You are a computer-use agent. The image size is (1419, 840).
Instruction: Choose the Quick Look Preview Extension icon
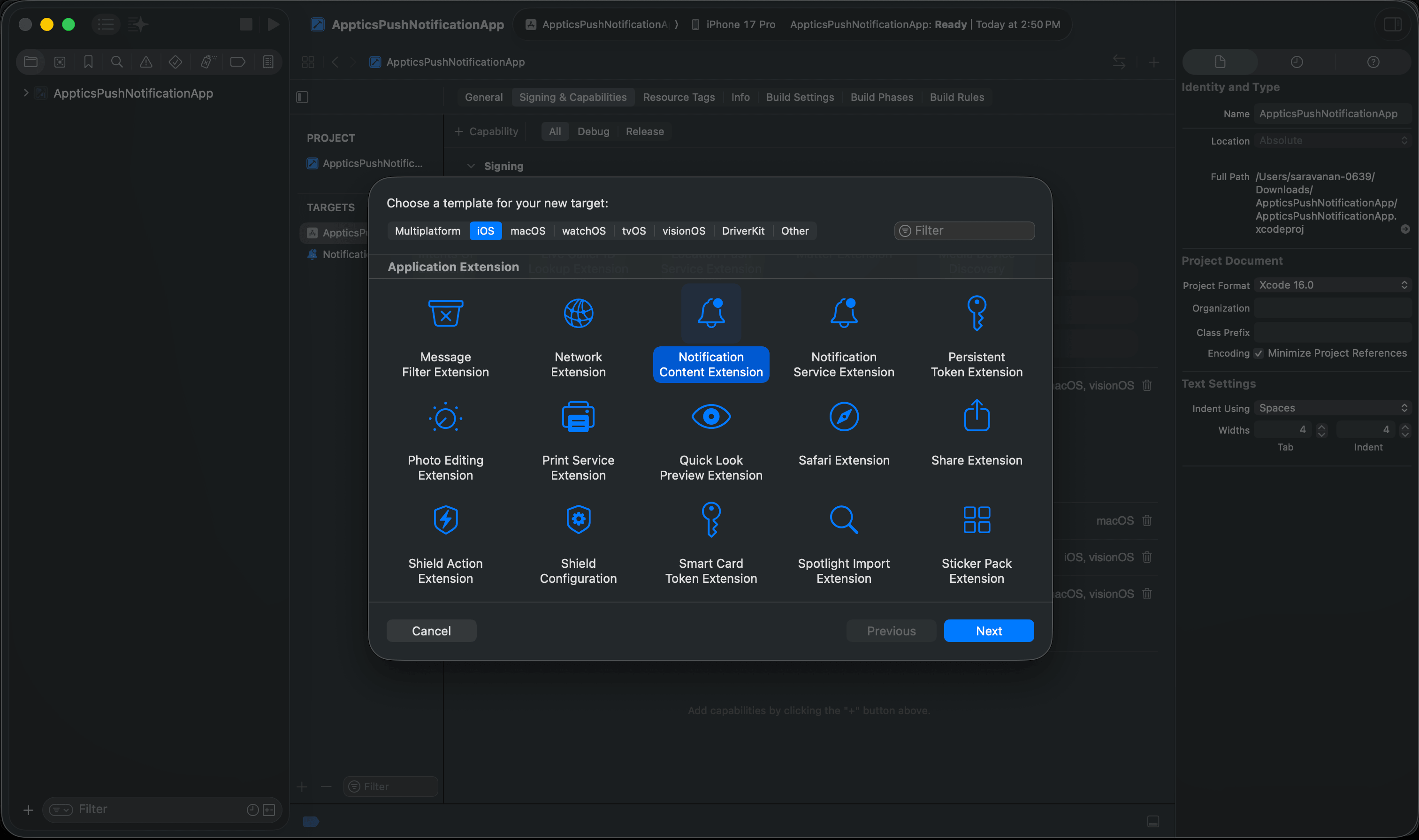[711, 417]
